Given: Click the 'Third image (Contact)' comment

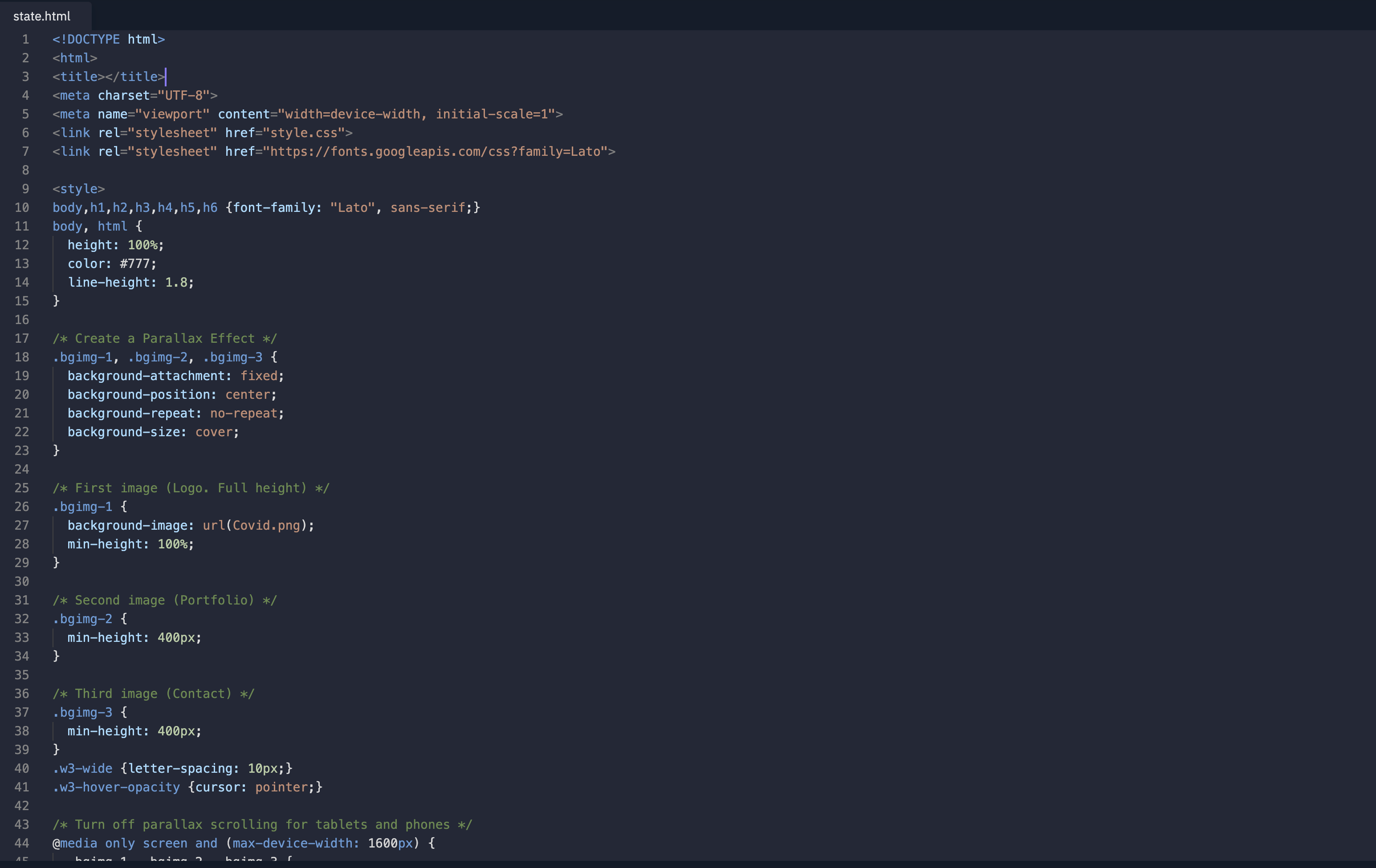Looking at the screenshot, I should pyautogui.click(x=153, y=693).
